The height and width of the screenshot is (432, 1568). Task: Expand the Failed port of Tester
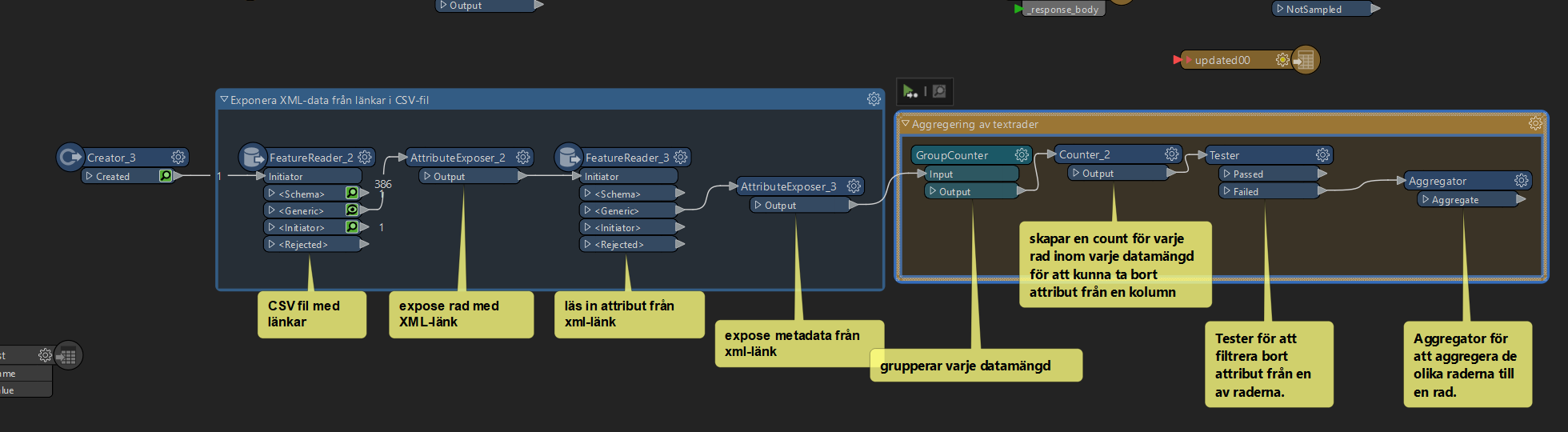(x=1227, y=191)
